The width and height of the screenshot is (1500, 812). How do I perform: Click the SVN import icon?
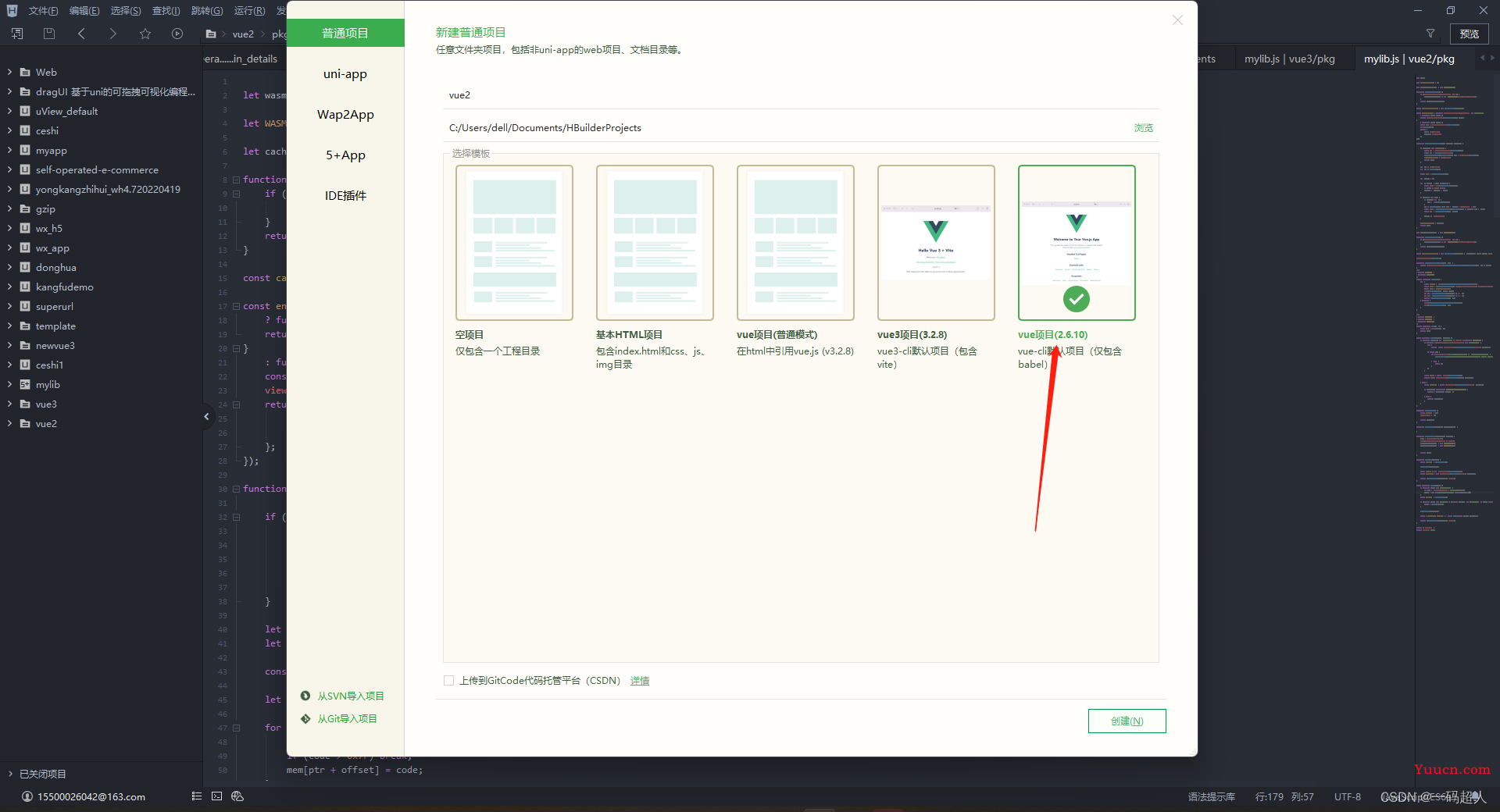305,696
